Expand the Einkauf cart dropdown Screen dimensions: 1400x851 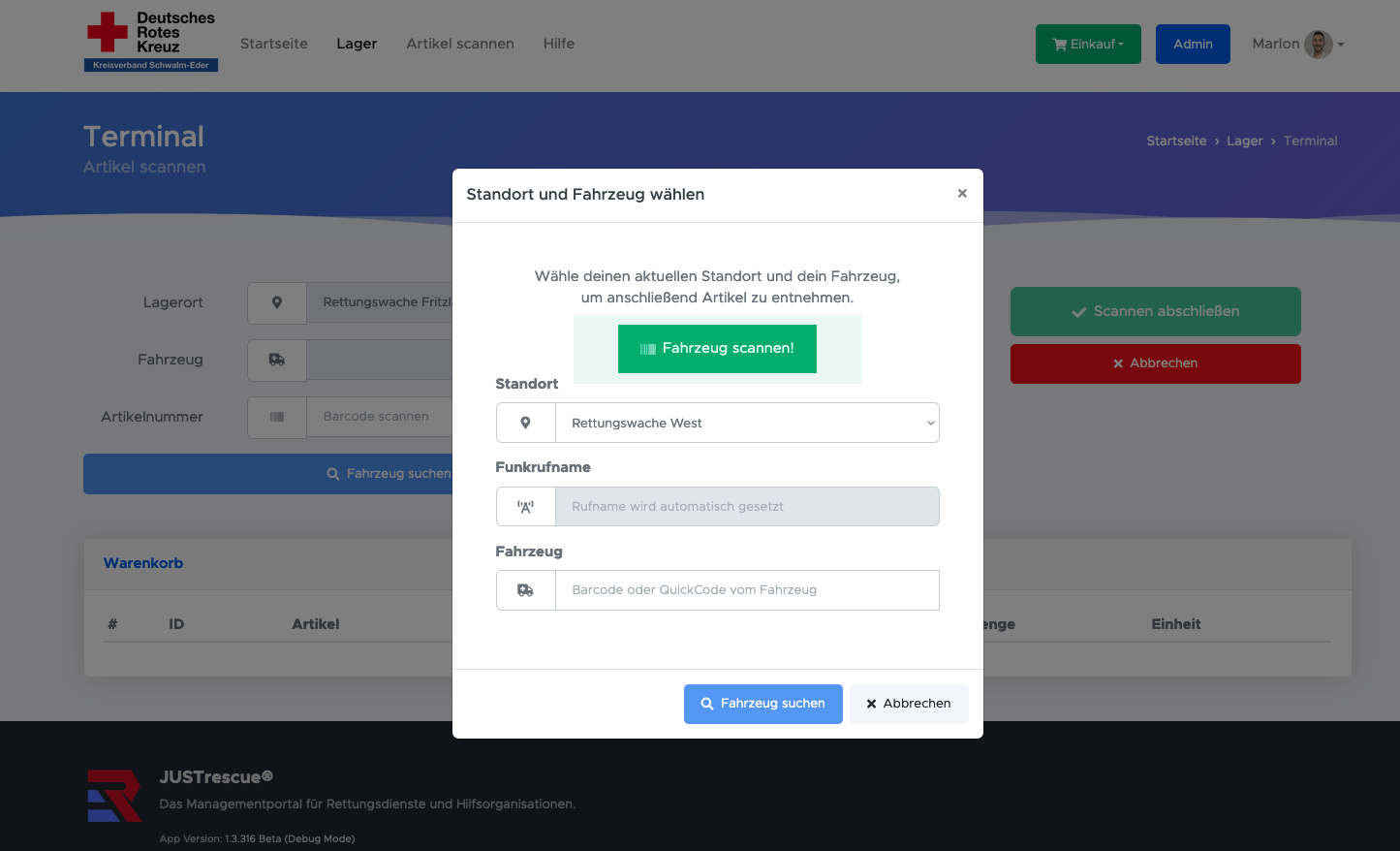click(1088, 45)
